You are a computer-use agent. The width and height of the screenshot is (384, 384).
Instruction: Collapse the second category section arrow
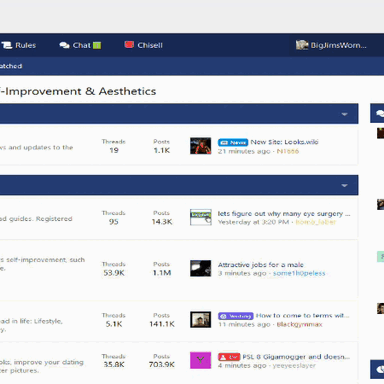tap(344, 185)
